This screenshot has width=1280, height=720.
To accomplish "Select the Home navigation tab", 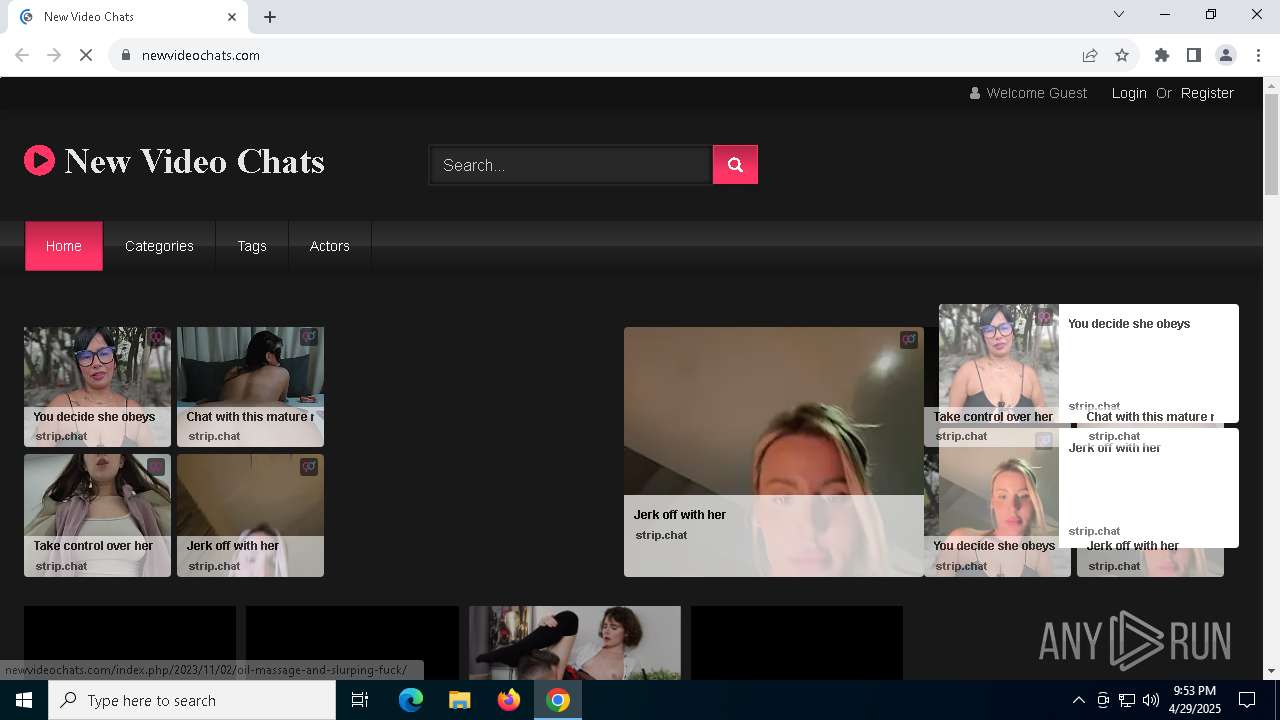I will click(64, 246).
